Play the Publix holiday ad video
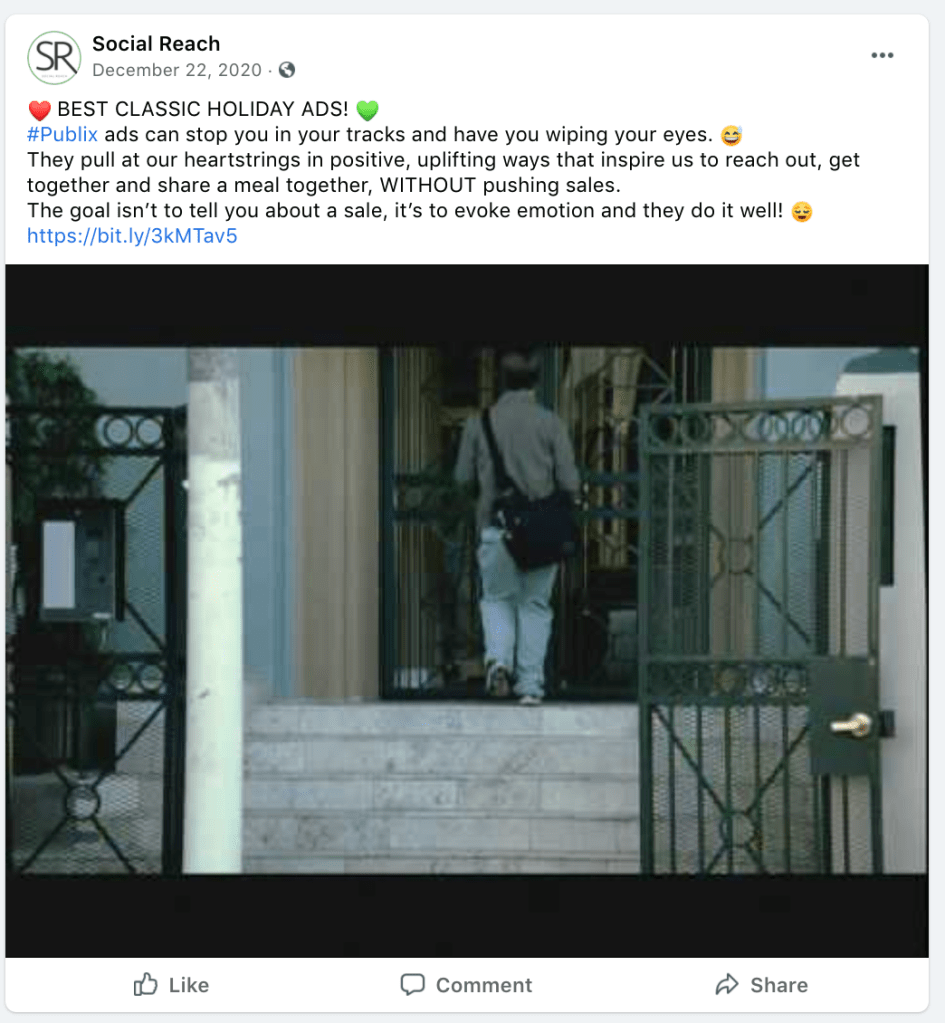 [x=467, y=611]
